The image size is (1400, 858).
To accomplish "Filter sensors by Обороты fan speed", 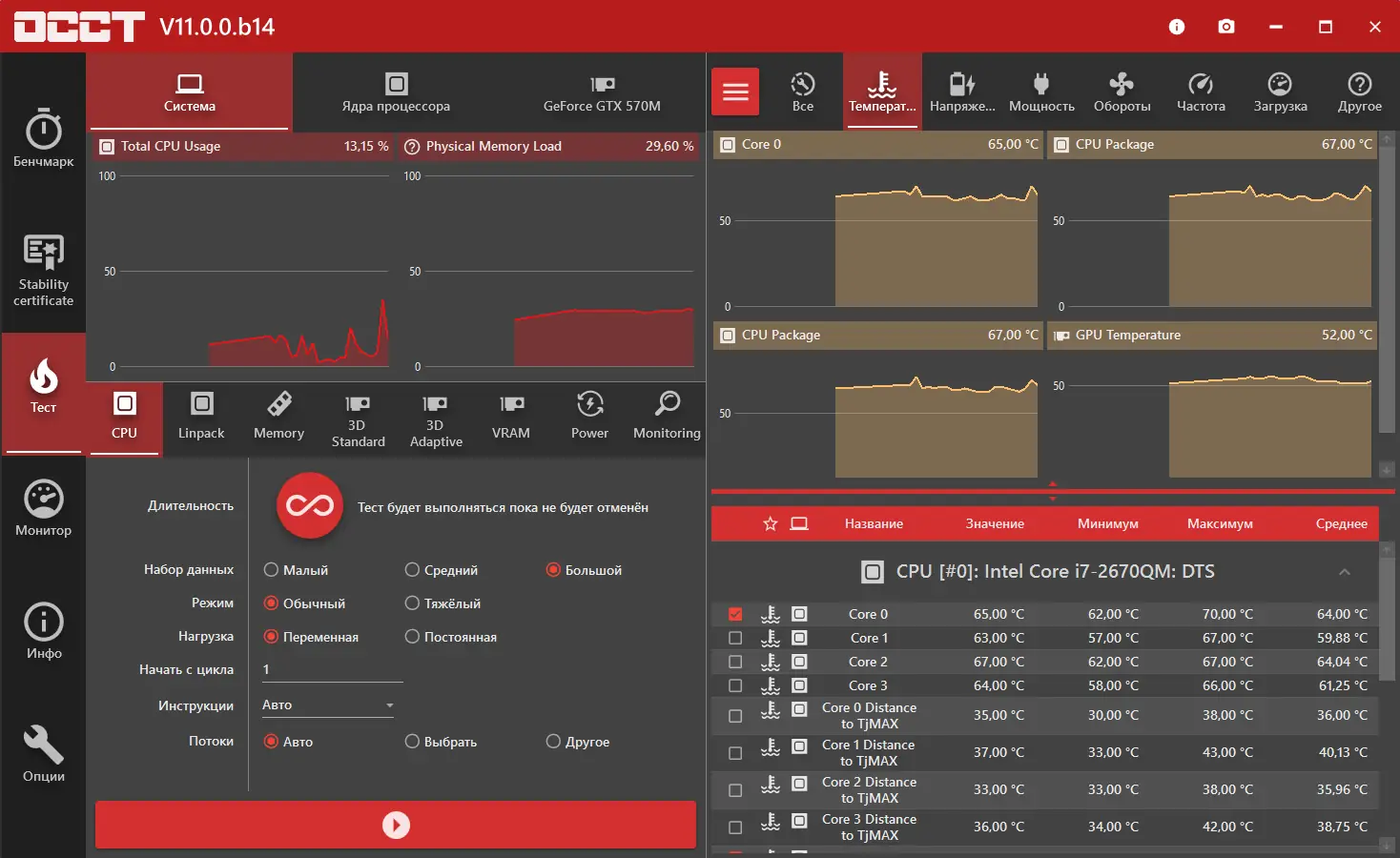I will coord(1122,92).
